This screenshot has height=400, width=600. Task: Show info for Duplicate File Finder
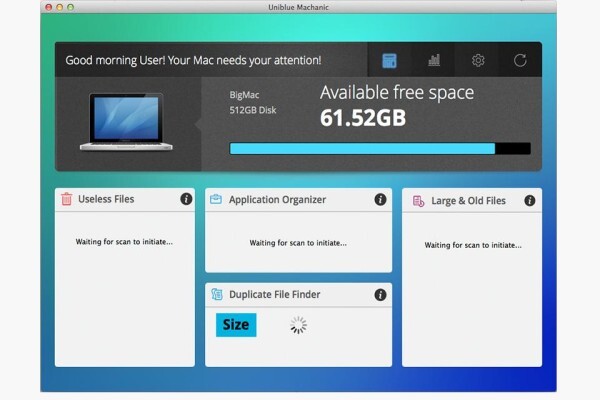click(x=380, y=295)
